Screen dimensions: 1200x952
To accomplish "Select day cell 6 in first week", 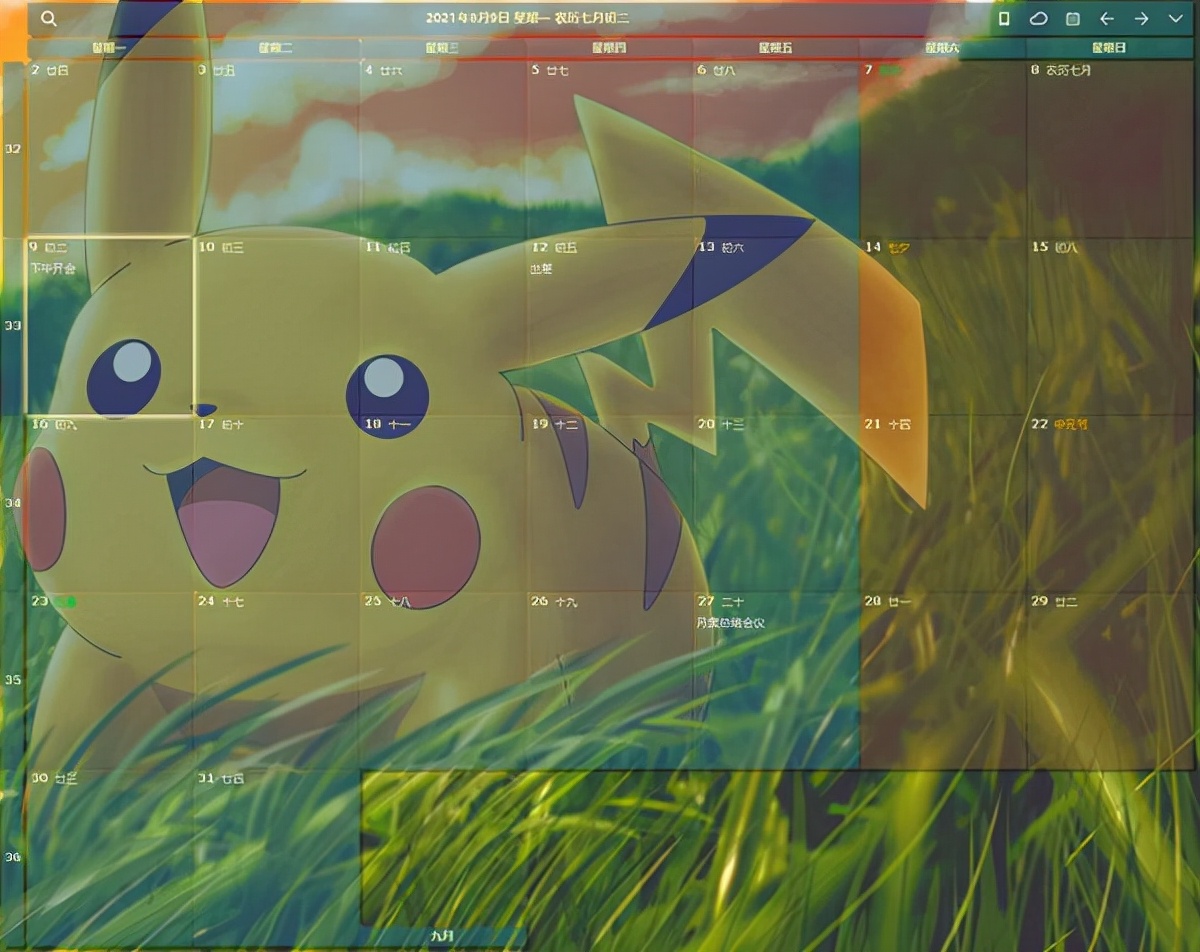I will point(776,149).
